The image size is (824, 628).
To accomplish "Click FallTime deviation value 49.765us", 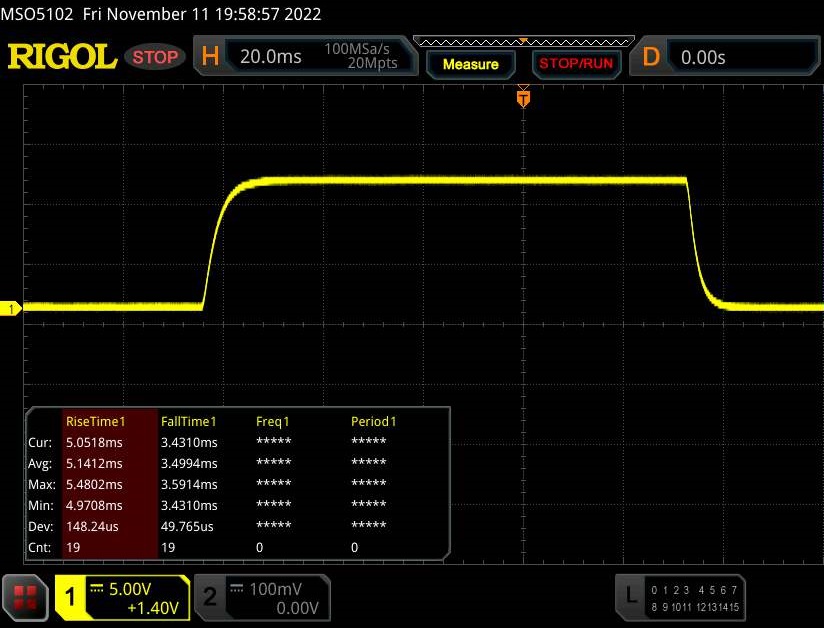I will click(x=187, y=527).
